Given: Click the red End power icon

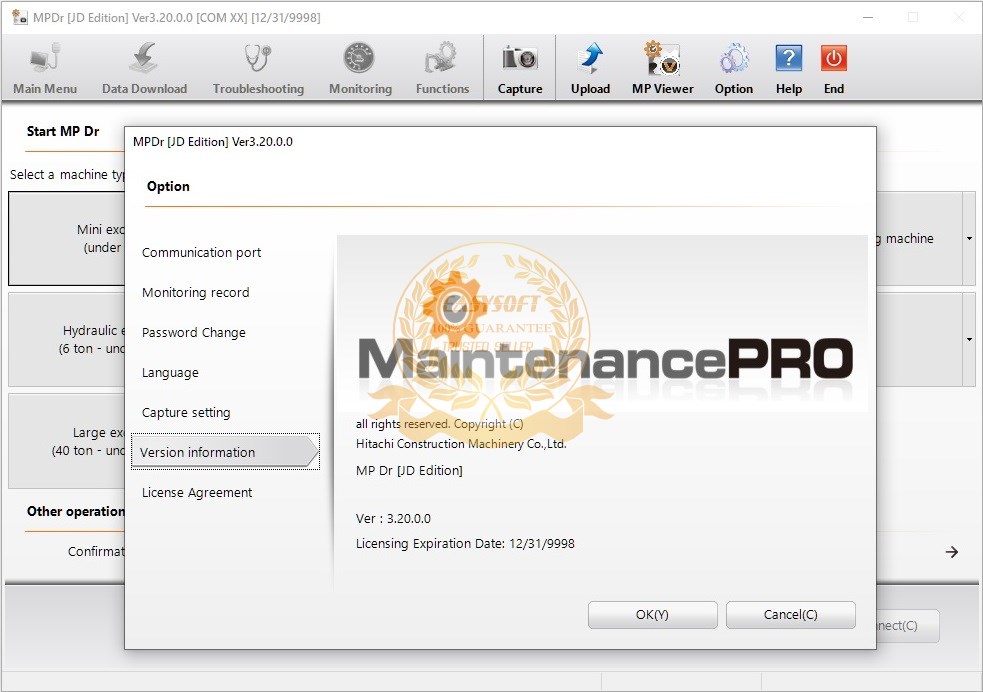Looking at the screenshot, I should [834, 68].
